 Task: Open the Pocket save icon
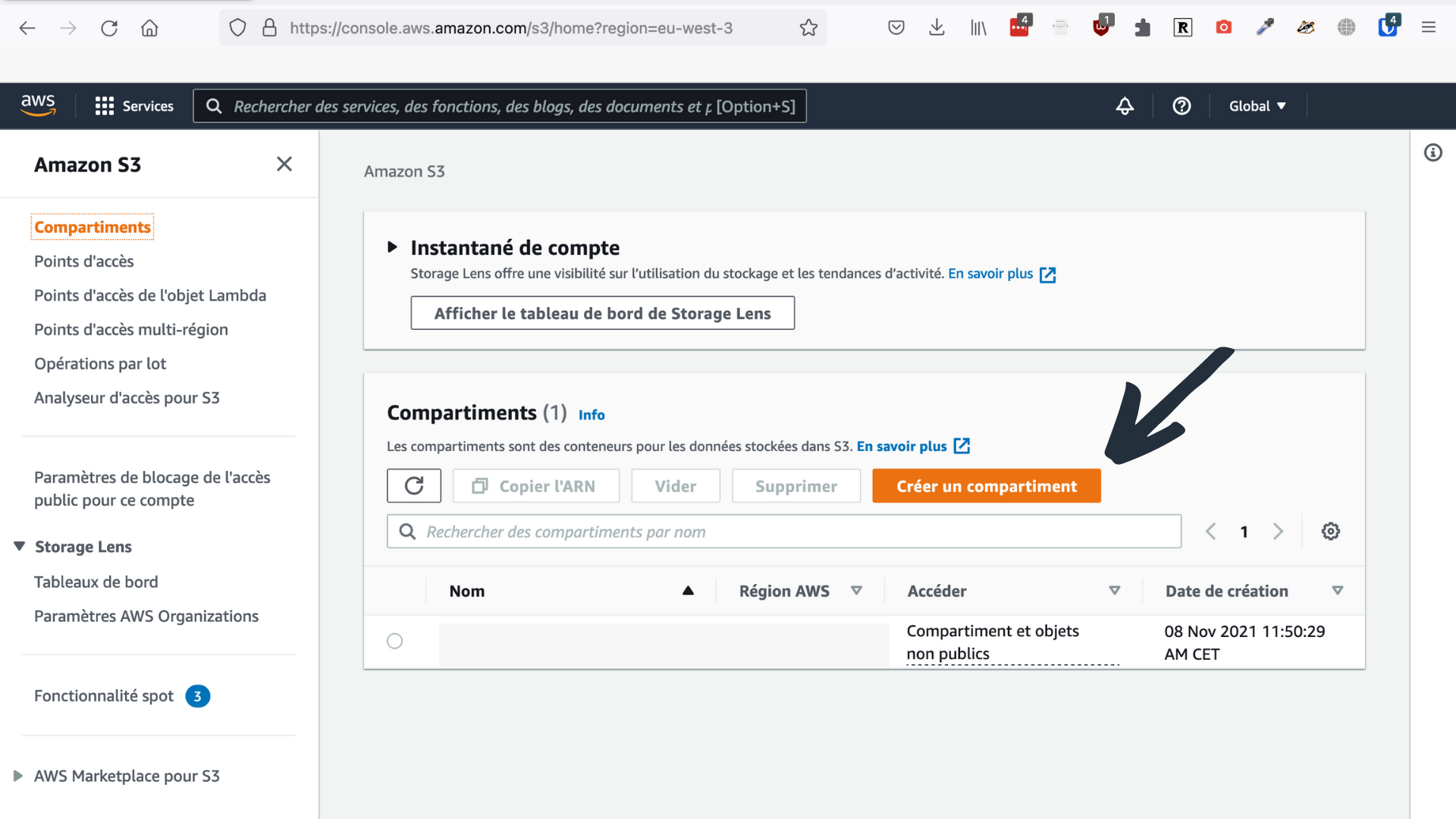point(896,27)
